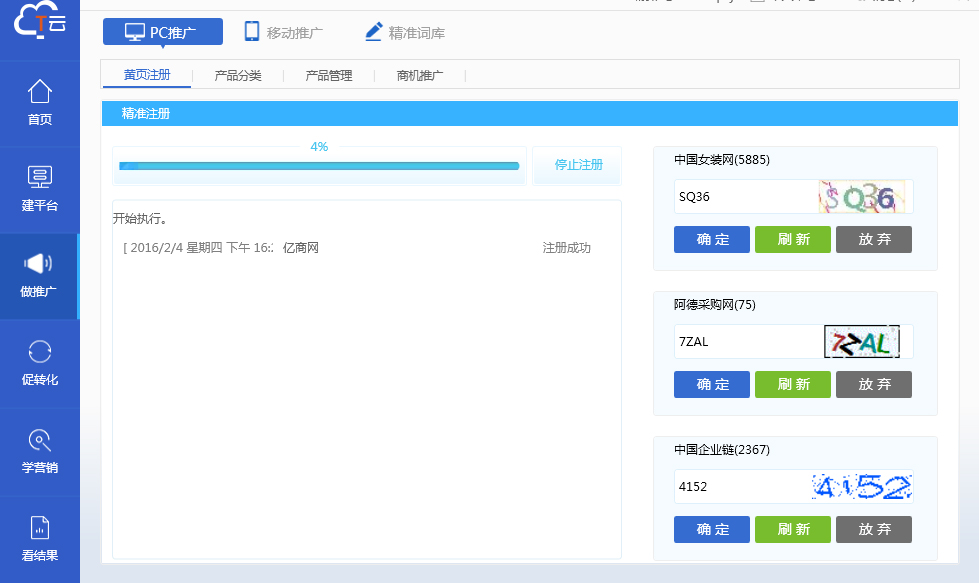Open the 首页 home icon in sidebar
The width and height of the screenshot is (979, 583).
(39, 92)
